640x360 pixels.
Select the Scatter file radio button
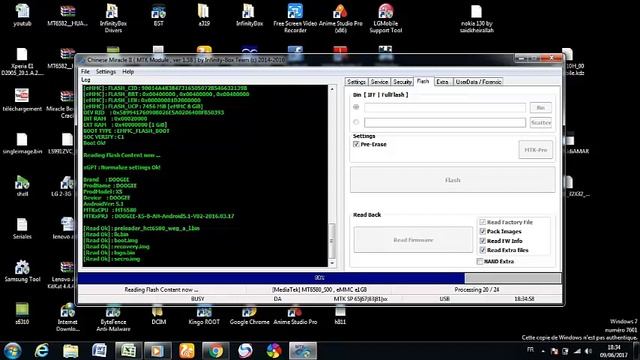coord(356,122)
